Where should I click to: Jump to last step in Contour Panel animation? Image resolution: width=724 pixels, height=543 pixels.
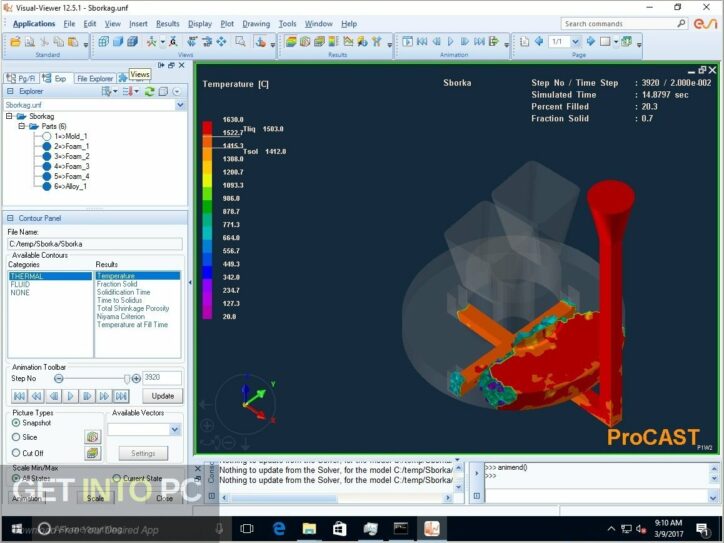pos(121,396)
